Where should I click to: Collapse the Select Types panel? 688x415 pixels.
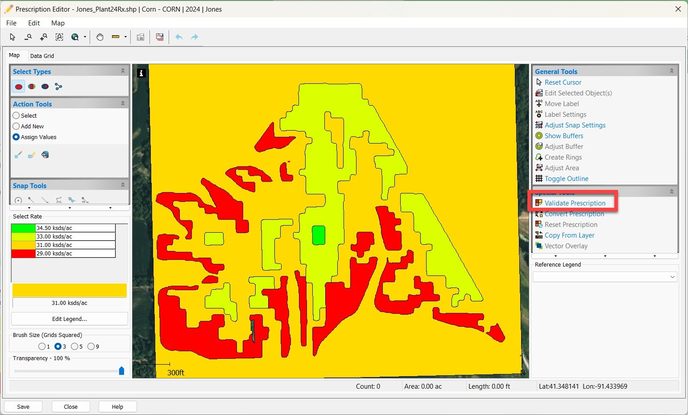point(123,72)
